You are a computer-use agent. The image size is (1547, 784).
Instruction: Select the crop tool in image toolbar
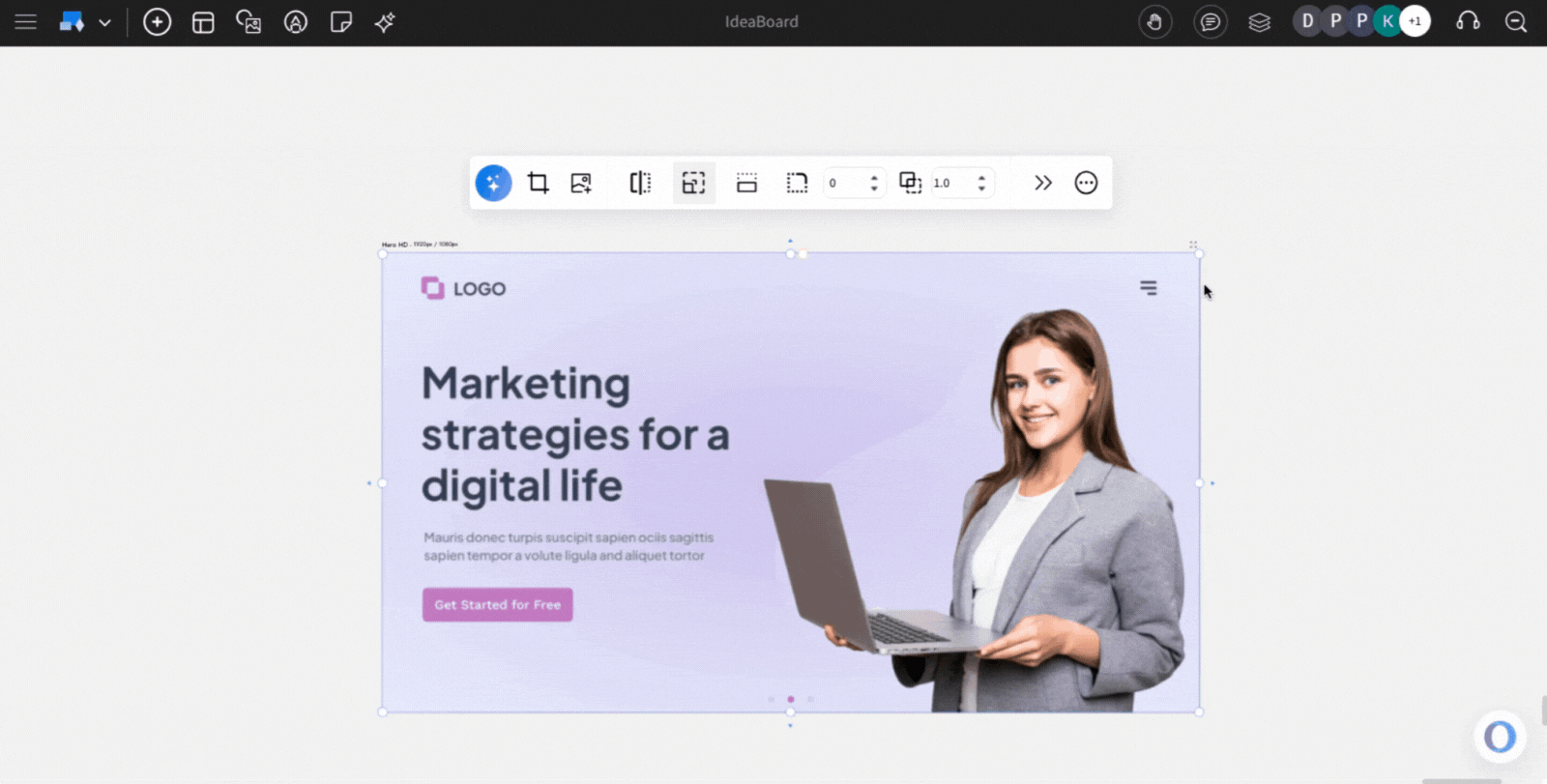click(x=538, y=183)
